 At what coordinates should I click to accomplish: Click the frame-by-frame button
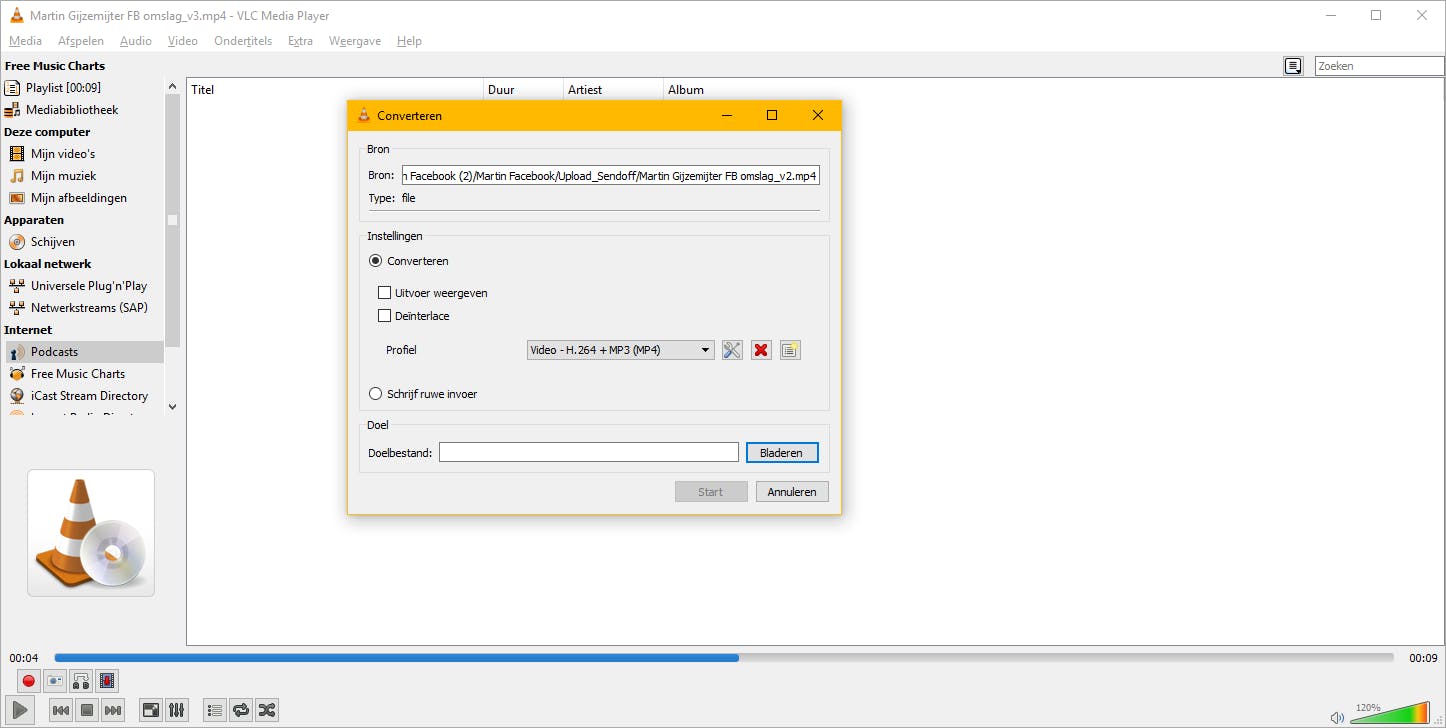[107, 681]
